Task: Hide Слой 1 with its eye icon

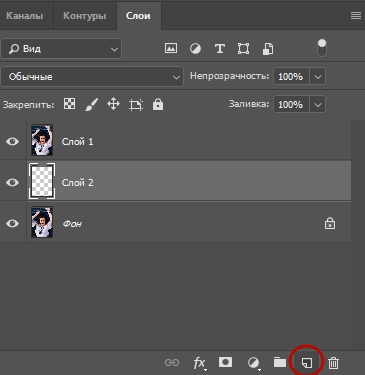Action: 12,141
